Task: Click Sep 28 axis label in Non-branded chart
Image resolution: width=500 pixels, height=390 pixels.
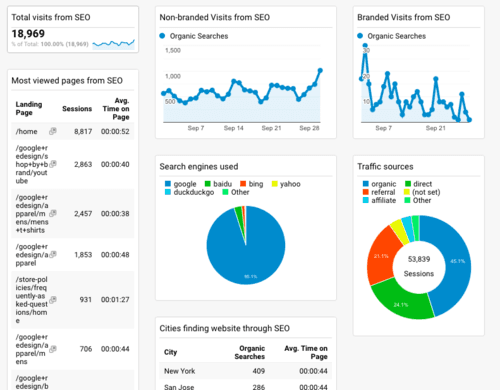Action: point(309,128)
